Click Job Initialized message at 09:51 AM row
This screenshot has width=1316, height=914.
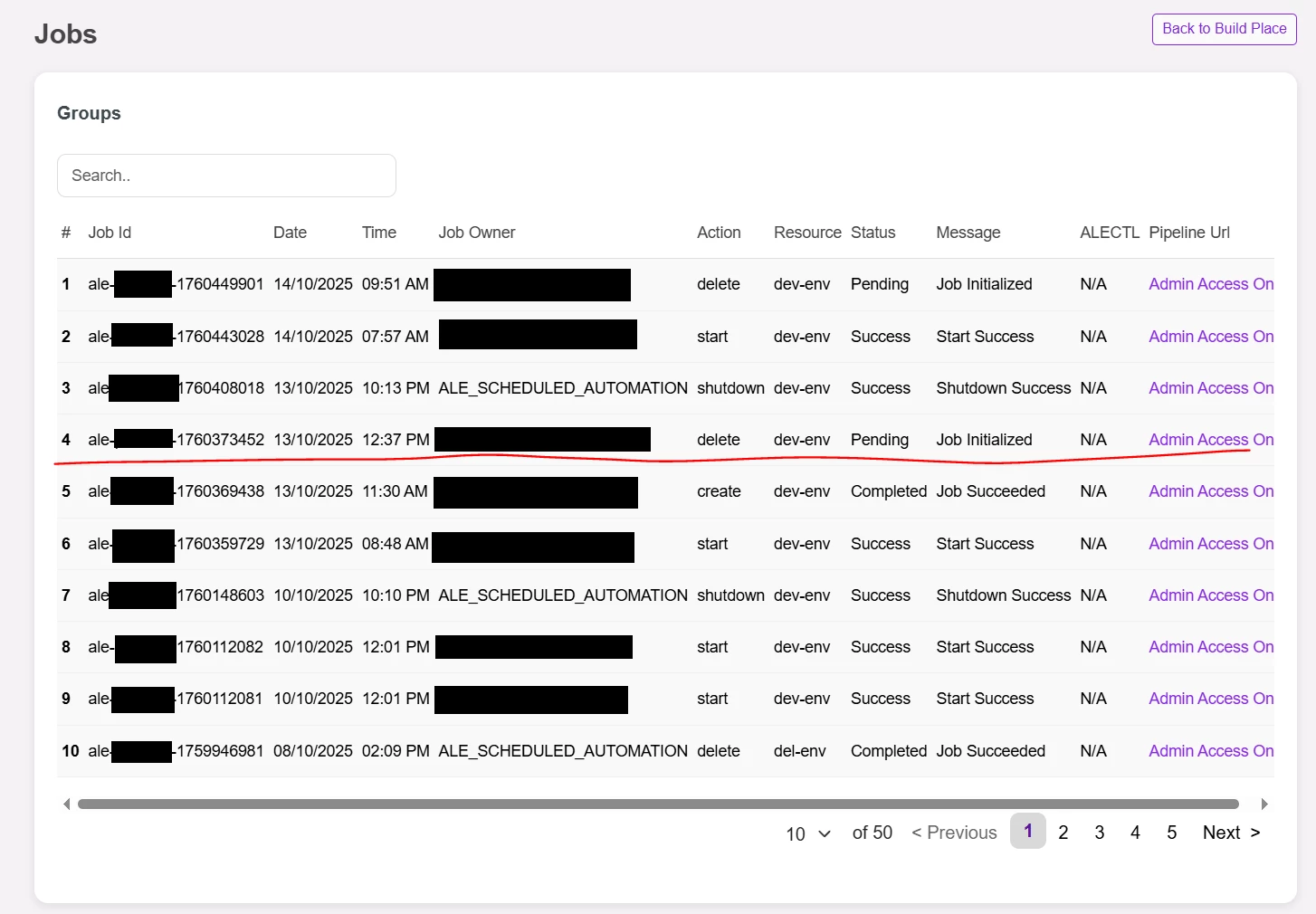(x=984, y=284)
